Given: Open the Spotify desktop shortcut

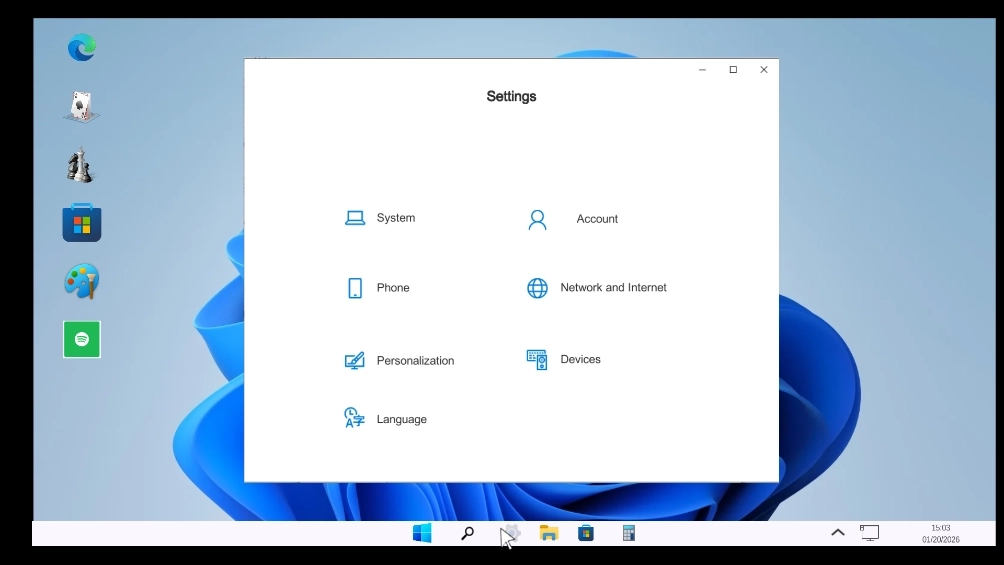Looking at the screenshot, I should 82,340.
